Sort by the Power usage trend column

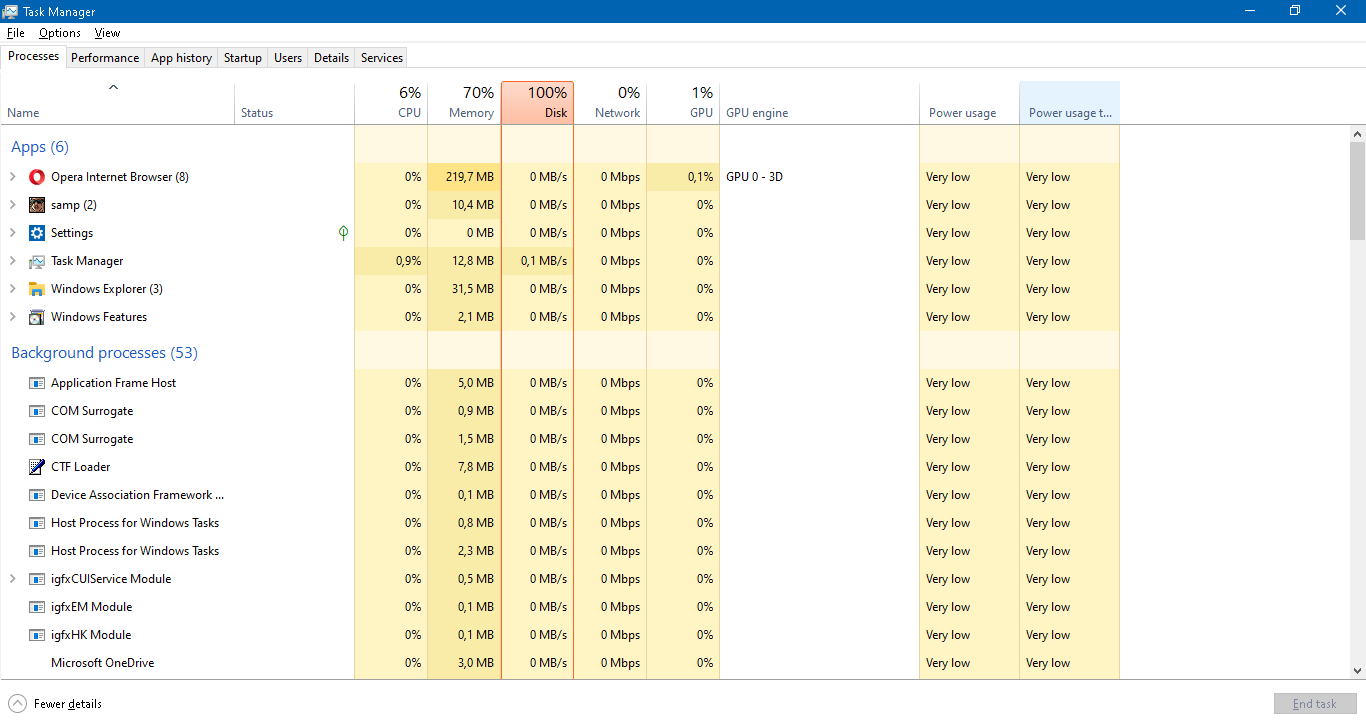[1069, 103]
